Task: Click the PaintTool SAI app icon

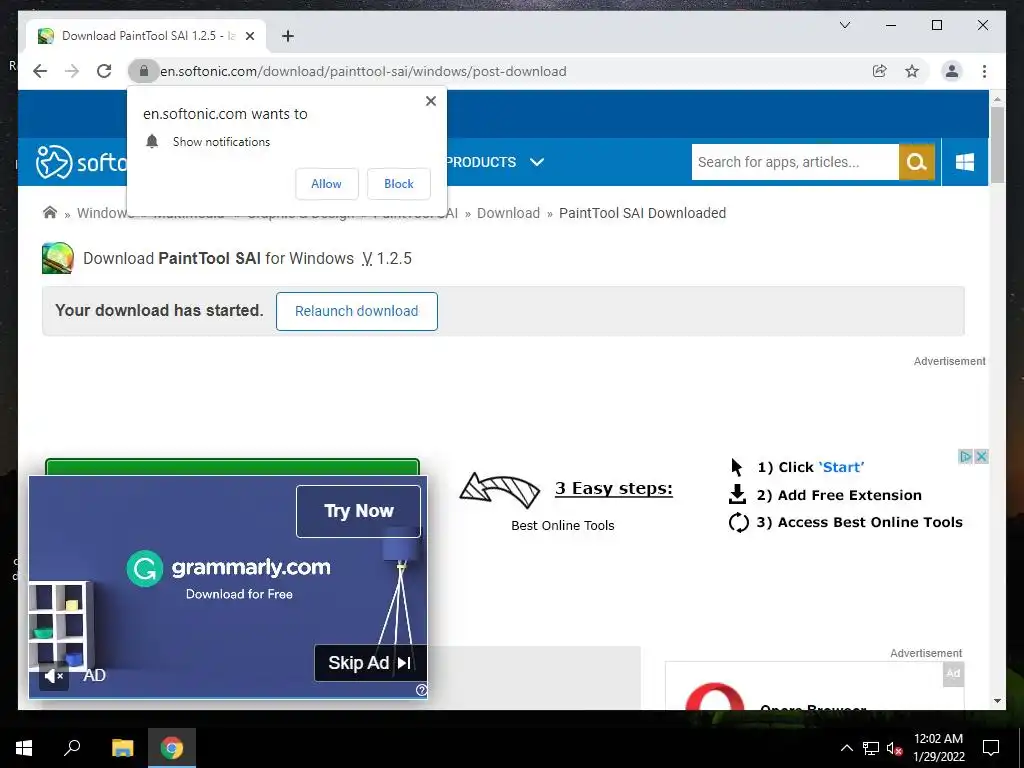Action: point(57,258)
